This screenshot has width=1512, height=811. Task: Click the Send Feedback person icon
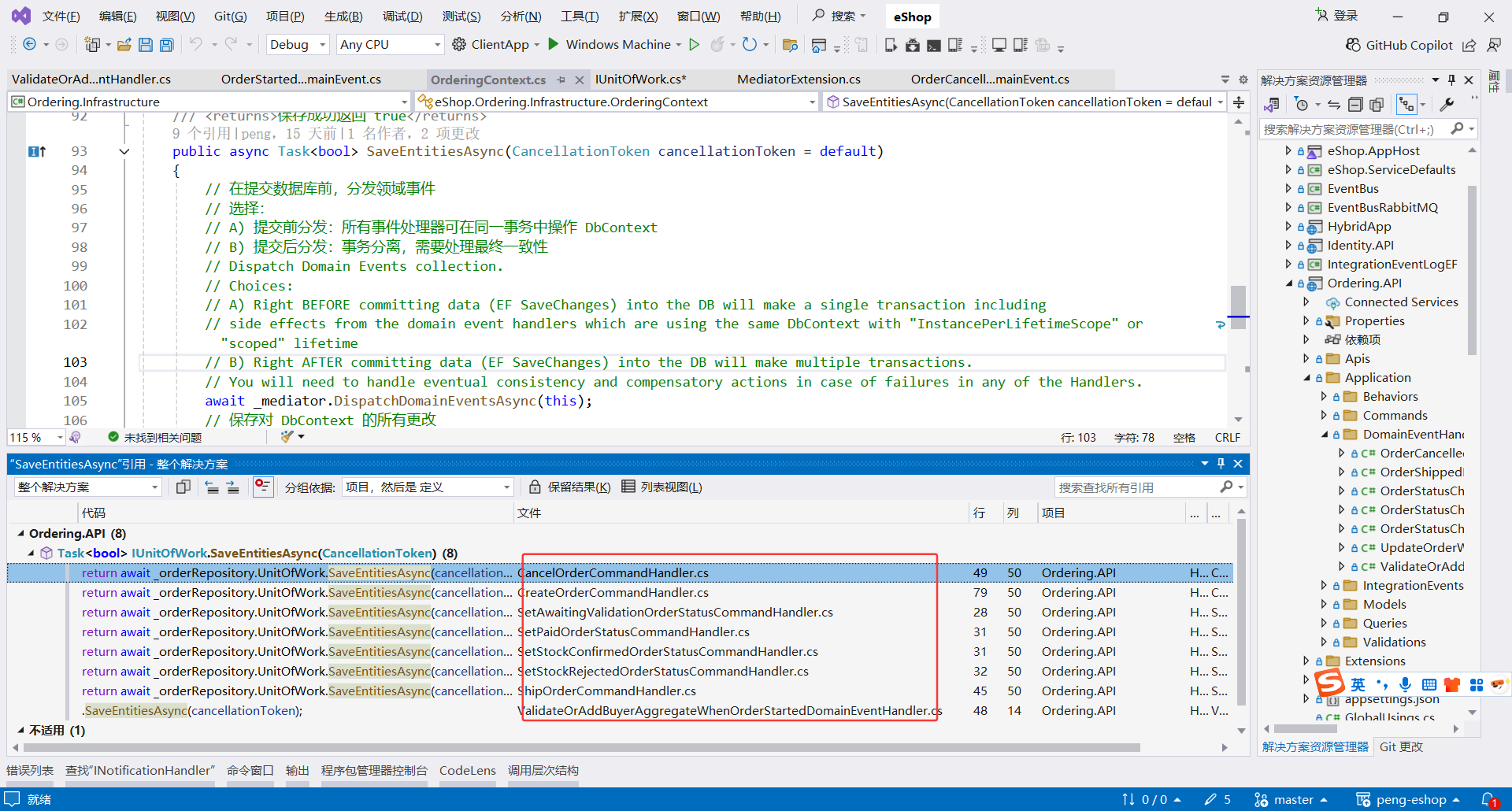[1494, 45]
